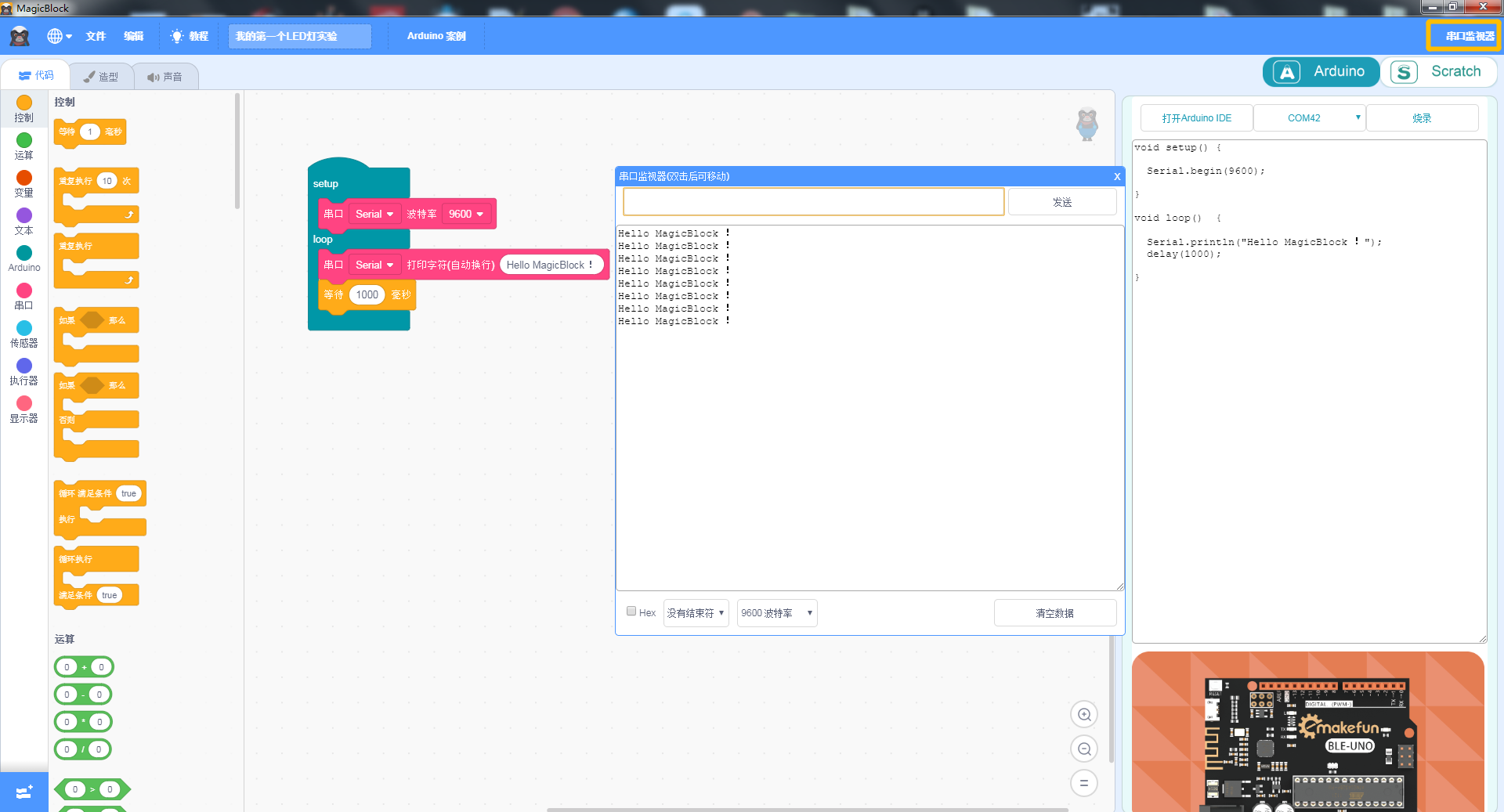Reset workspace zoom to default
This screenshot has width=1504, height=812.
(1084, 783)
